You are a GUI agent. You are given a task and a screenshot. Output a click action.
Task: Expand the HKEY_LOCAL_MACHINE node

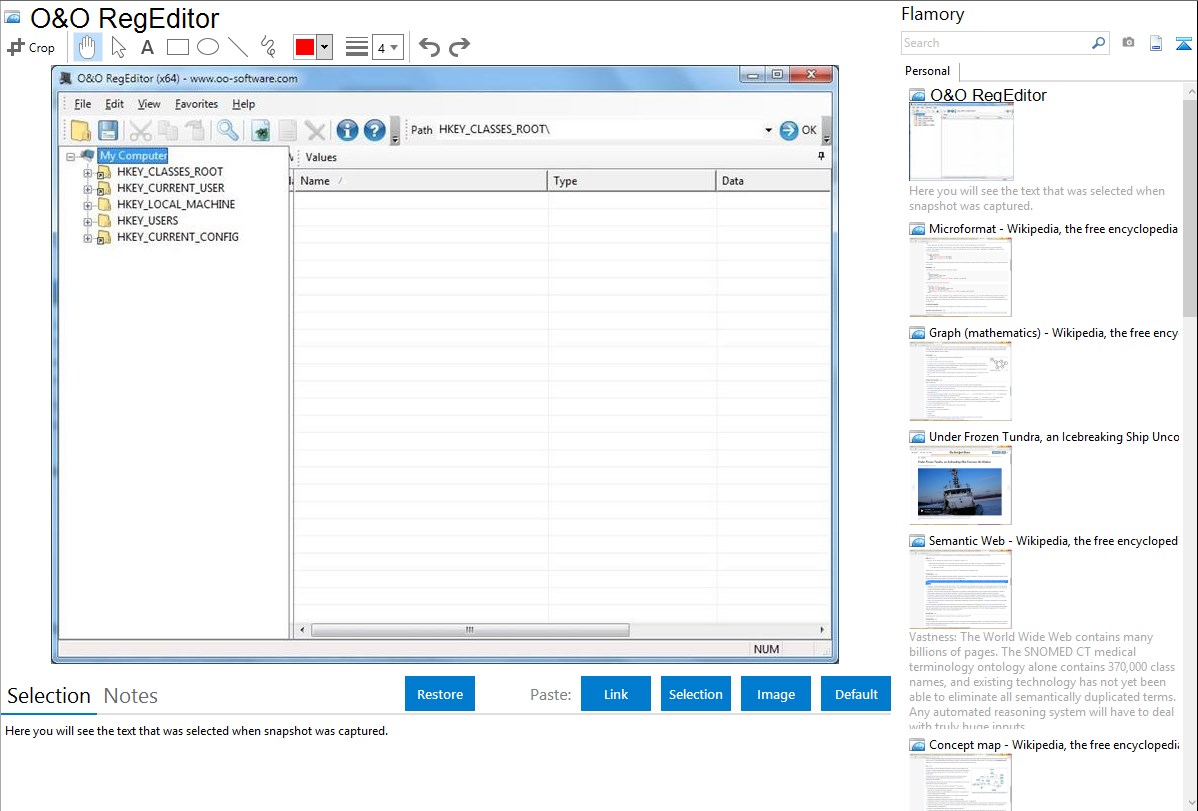point(87,205)
